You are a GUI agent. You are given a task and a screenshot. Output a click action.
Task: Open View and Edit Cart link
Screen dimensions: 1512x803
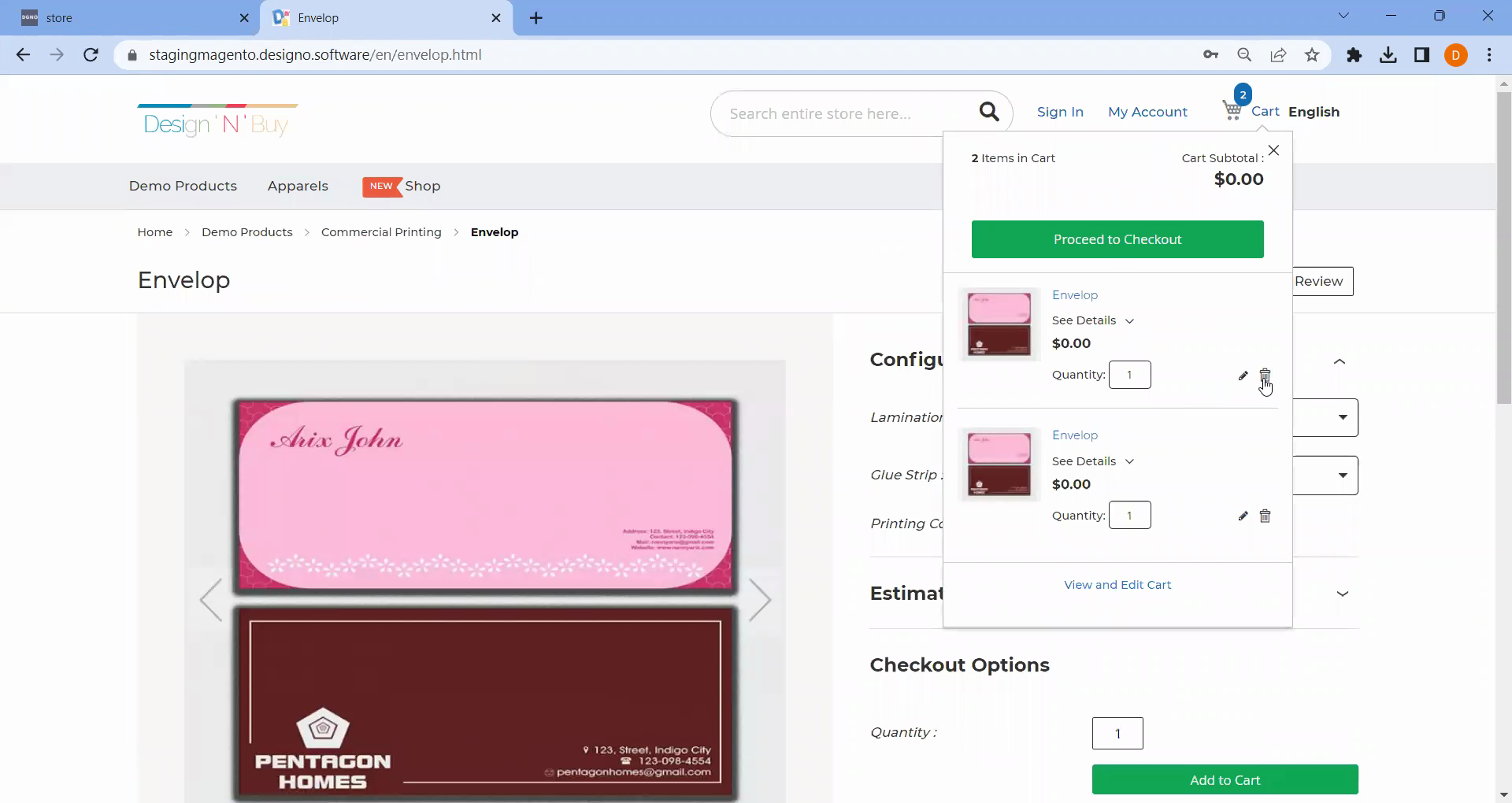[1117, 585]
